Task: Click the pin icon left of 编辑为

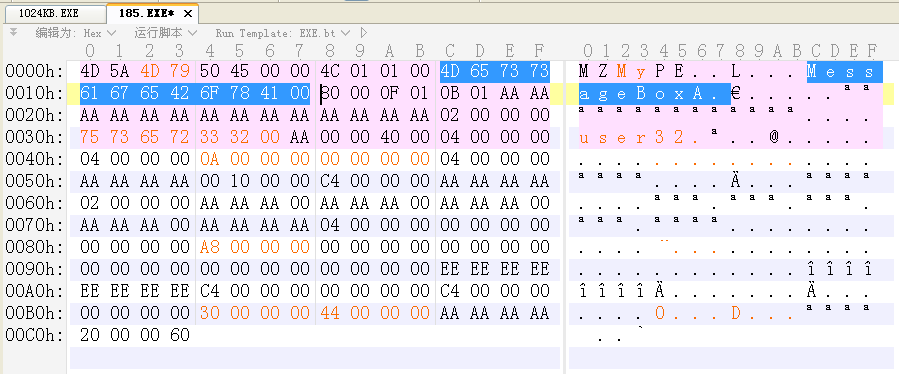Action: pyautogui.click(x=14, y=33)
